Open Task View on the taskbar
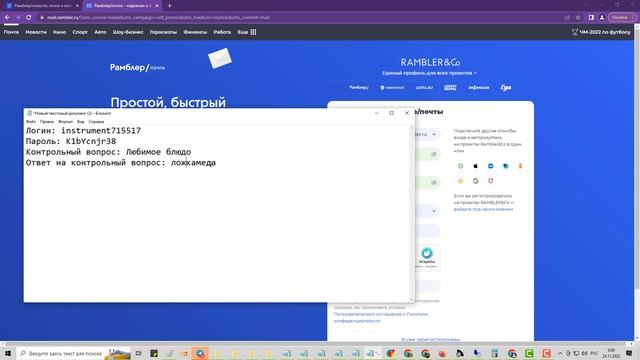The height and width of the screenshot is (360, 640). [x=138, y=353]
